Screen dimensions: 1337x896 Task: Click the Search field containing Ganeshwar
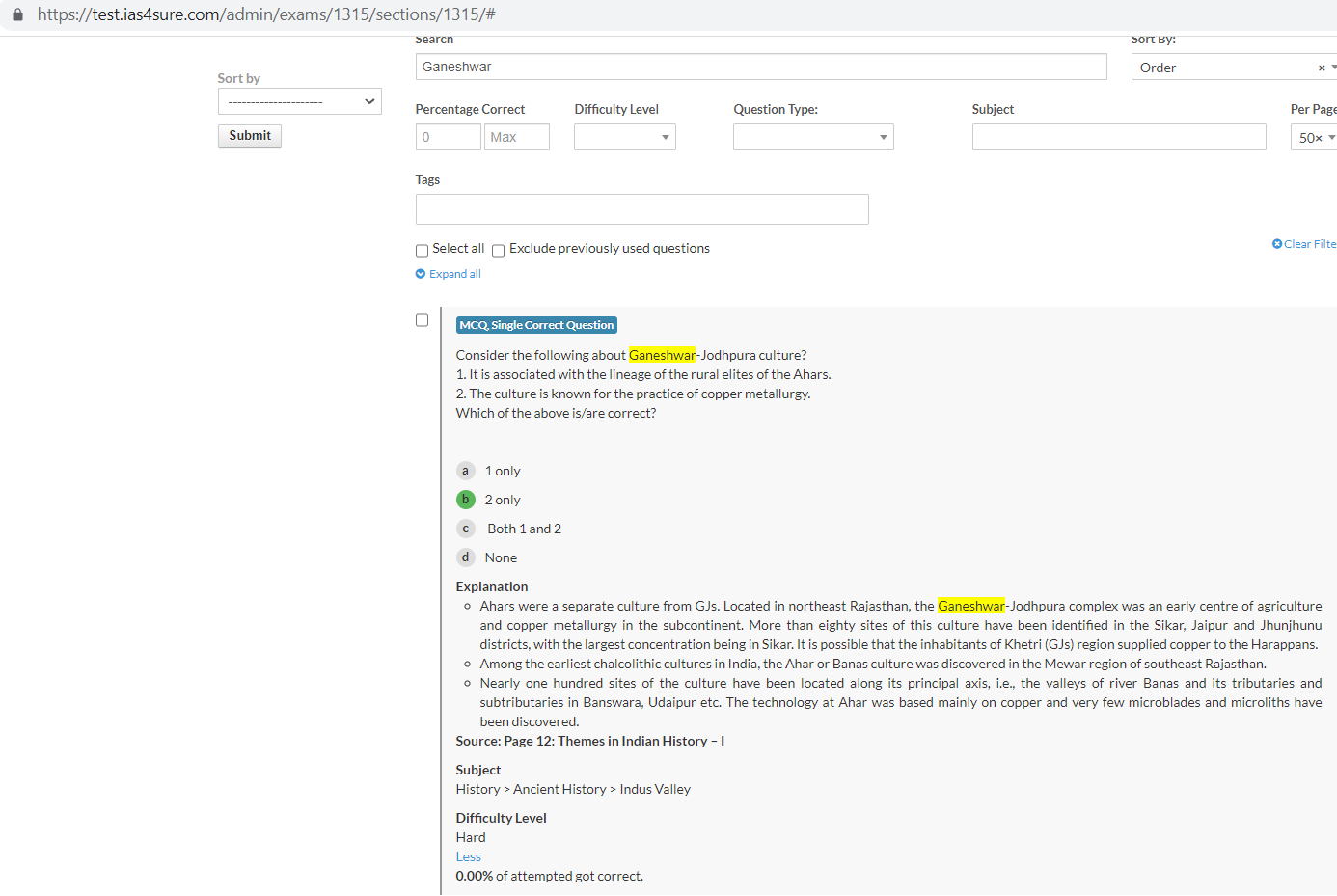(x=760, y=67)
